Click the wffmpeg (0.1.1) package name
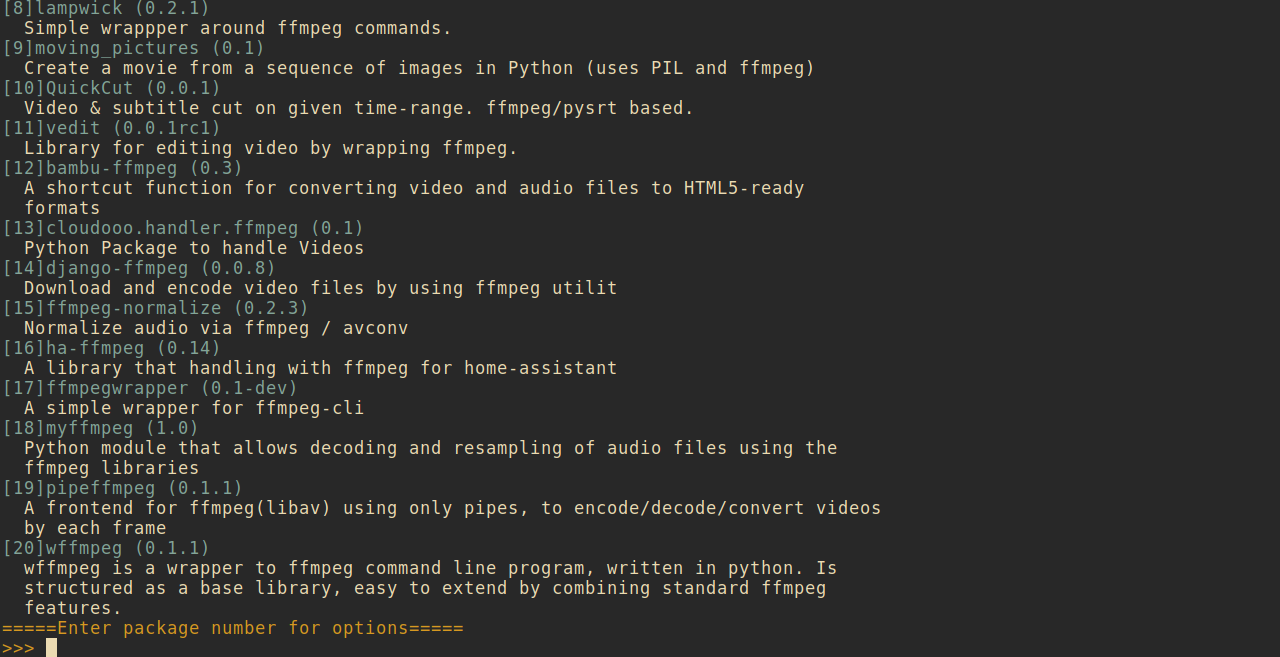This screenshot has height=657, width=1280. (x=105, y=548)
